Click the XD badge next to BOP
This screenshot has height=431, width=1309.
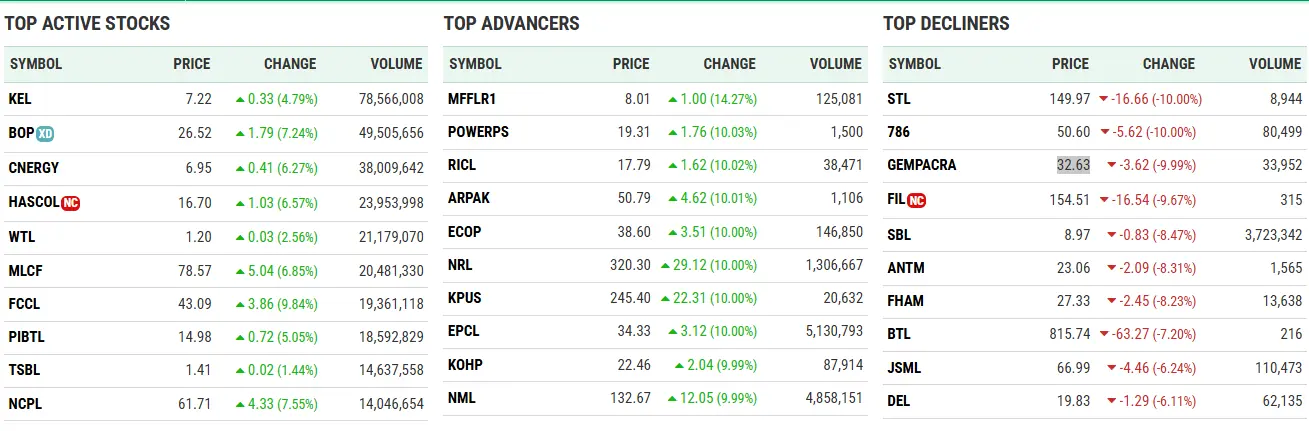[44, 133]
